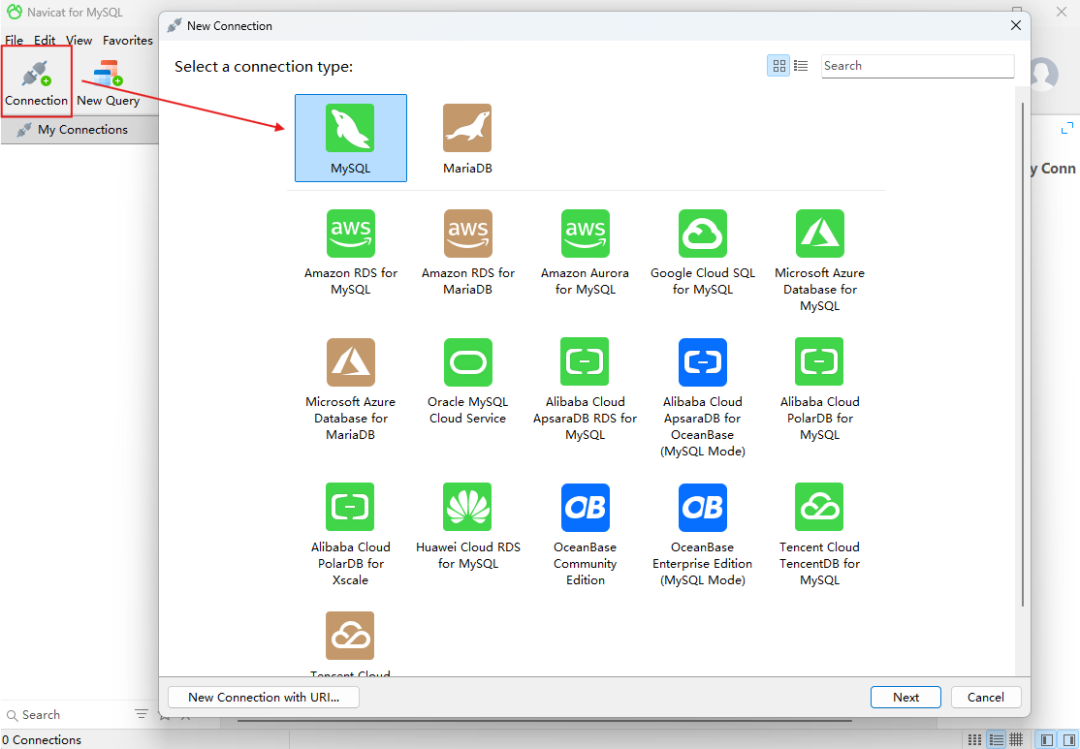The height and width of the screenshot is (749, 1080).
Task: Select OceanBase Enterprise Edition (MySQL Mode)
Action: click(703, 535)
